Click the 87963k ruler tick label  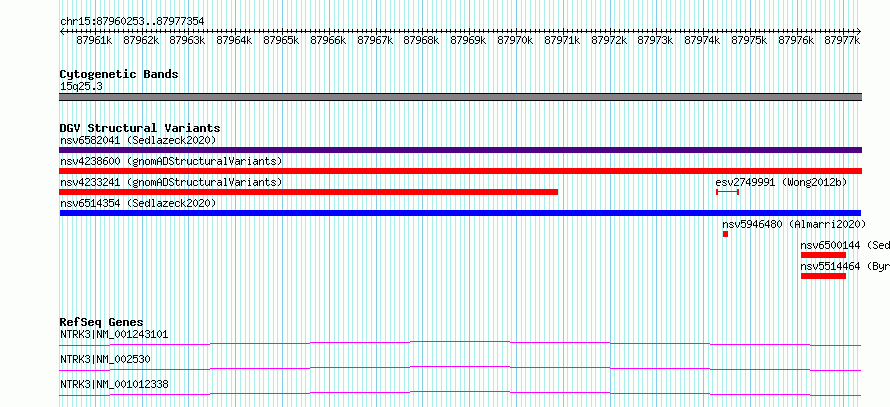pos(187,40)
